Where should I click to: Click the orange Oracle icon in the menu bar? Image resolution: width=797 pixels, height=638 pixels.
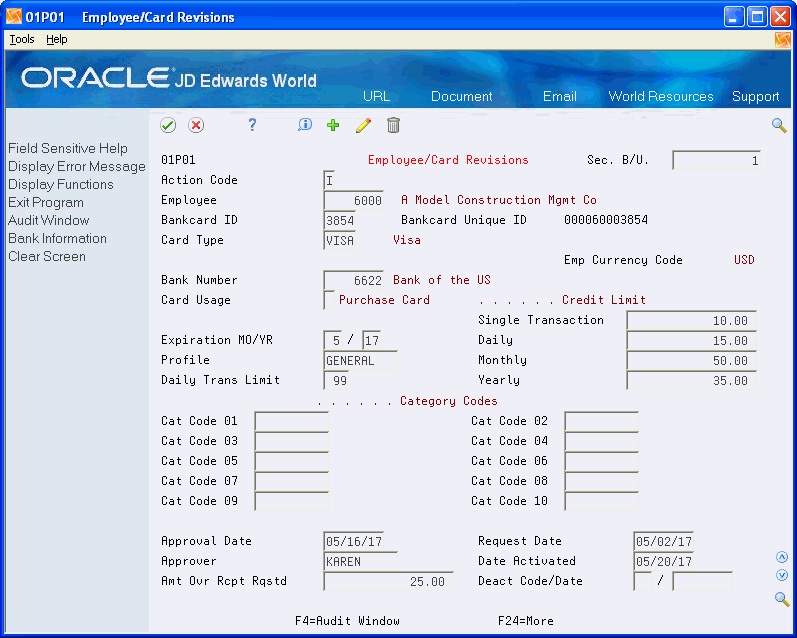click(x=783, y=40)
